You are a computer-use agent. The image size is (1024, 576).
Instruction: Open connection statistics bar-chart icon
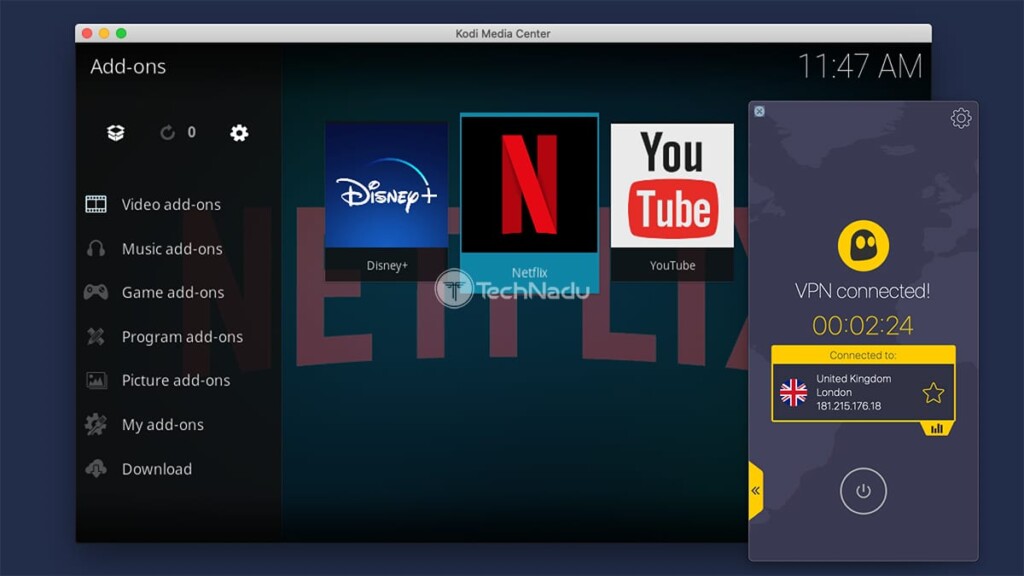pyautogui.click(x=936, y=428)
